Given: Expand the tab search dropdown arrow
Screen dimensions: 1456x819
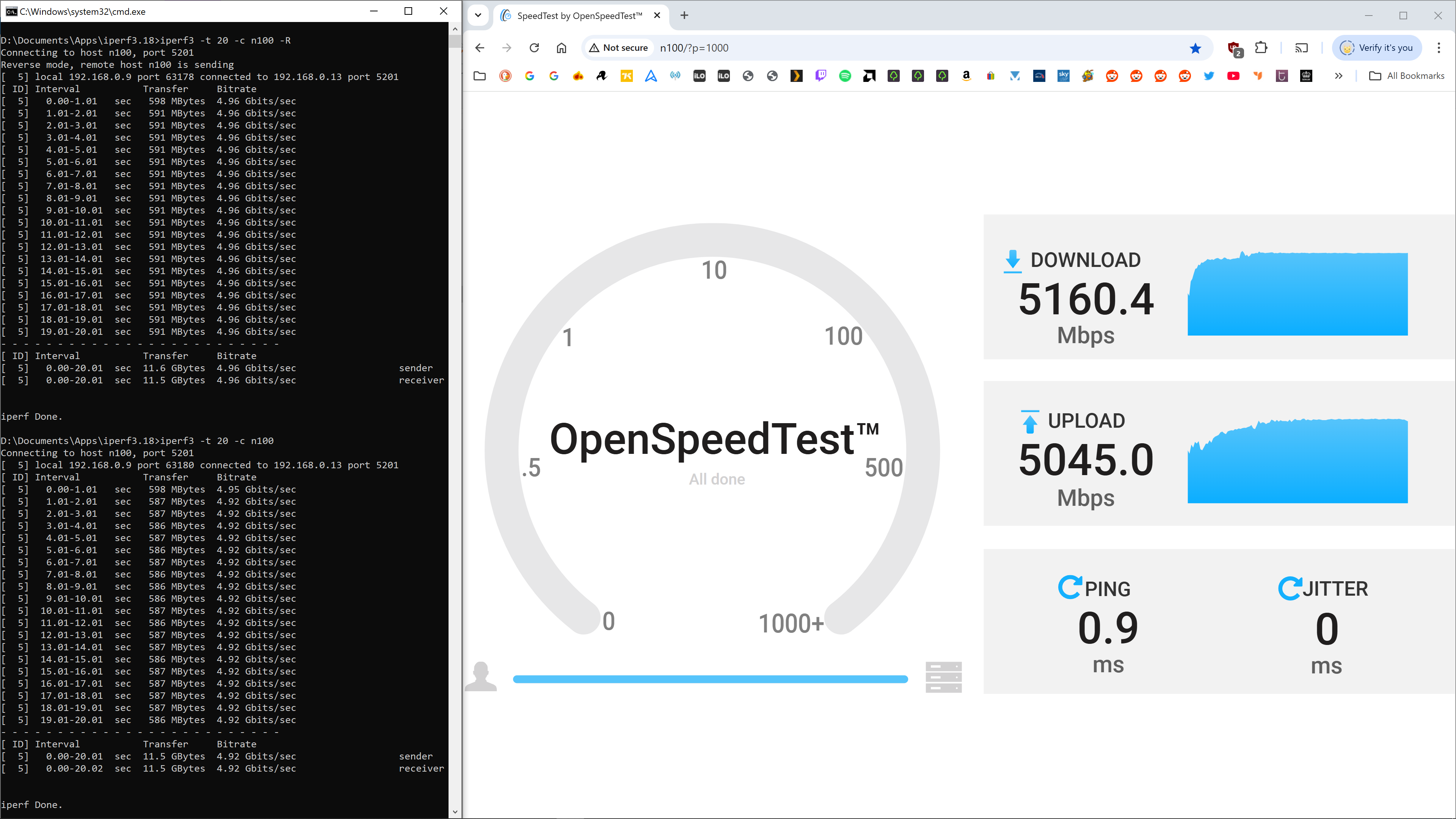Looking at the screenshot, I should click(x=478, y=15).
